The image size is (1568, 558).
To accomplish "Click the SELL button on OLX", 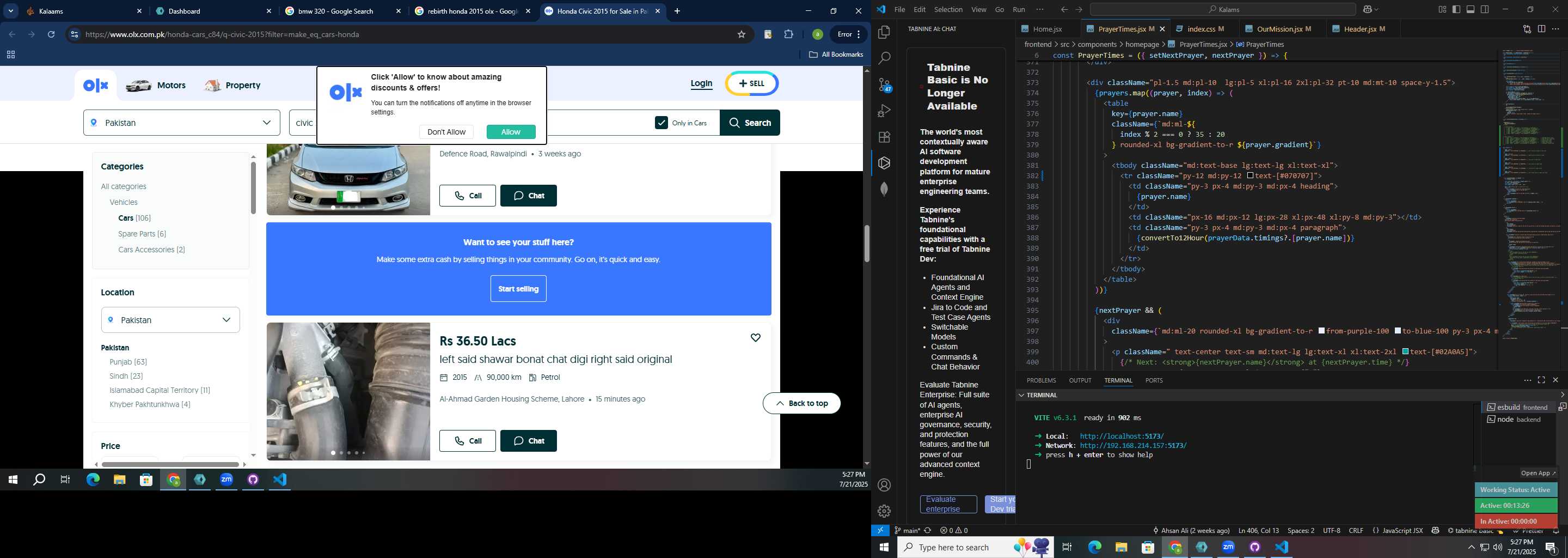I will point(752,83).
